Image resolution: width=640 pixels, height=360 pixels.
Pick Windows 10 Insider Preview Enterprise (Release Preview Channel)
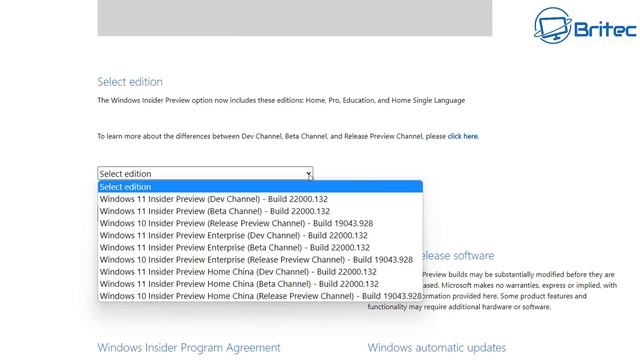pos(260,260)
